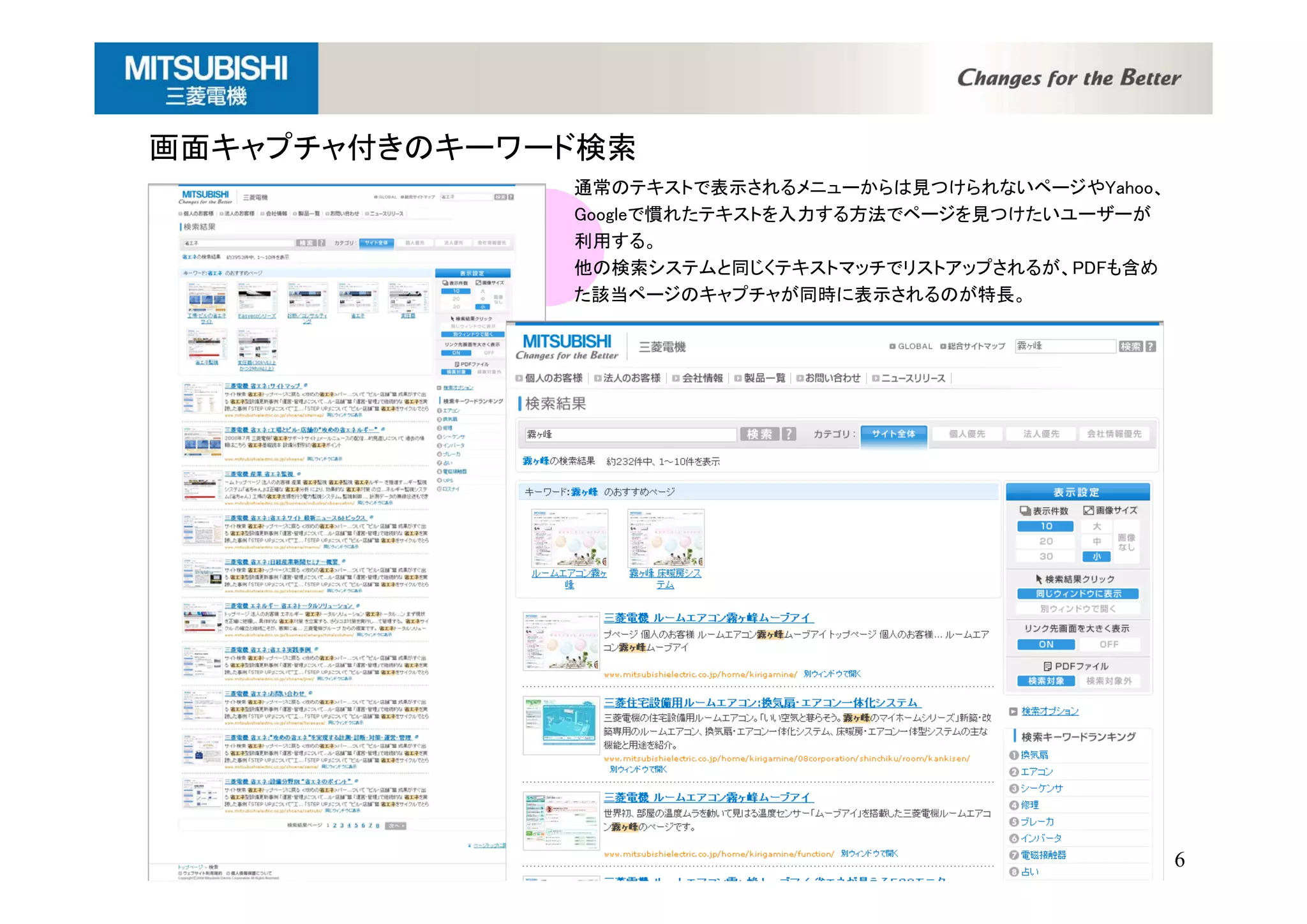1307x924 pixels.
Task: Open the 霧ヶ峰 床暖房システム link text
Action: (665, 579)
